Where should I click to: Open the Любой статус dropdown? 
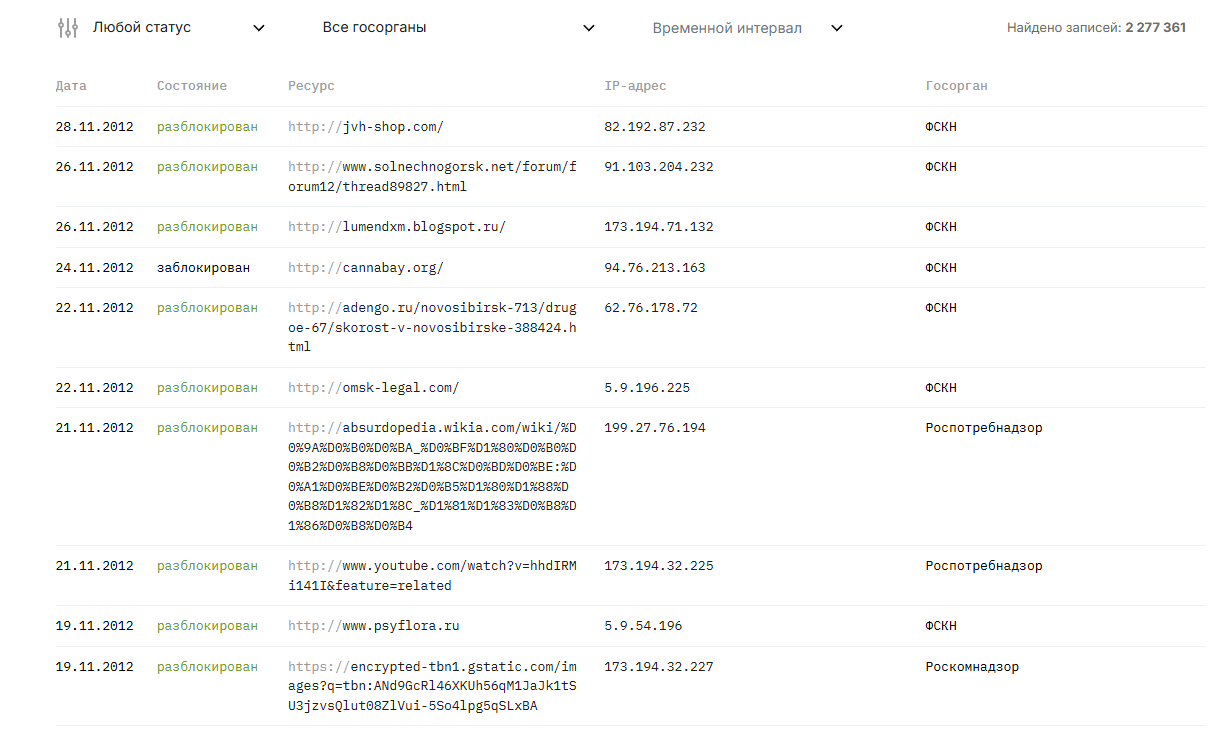[x=179, y=28]
